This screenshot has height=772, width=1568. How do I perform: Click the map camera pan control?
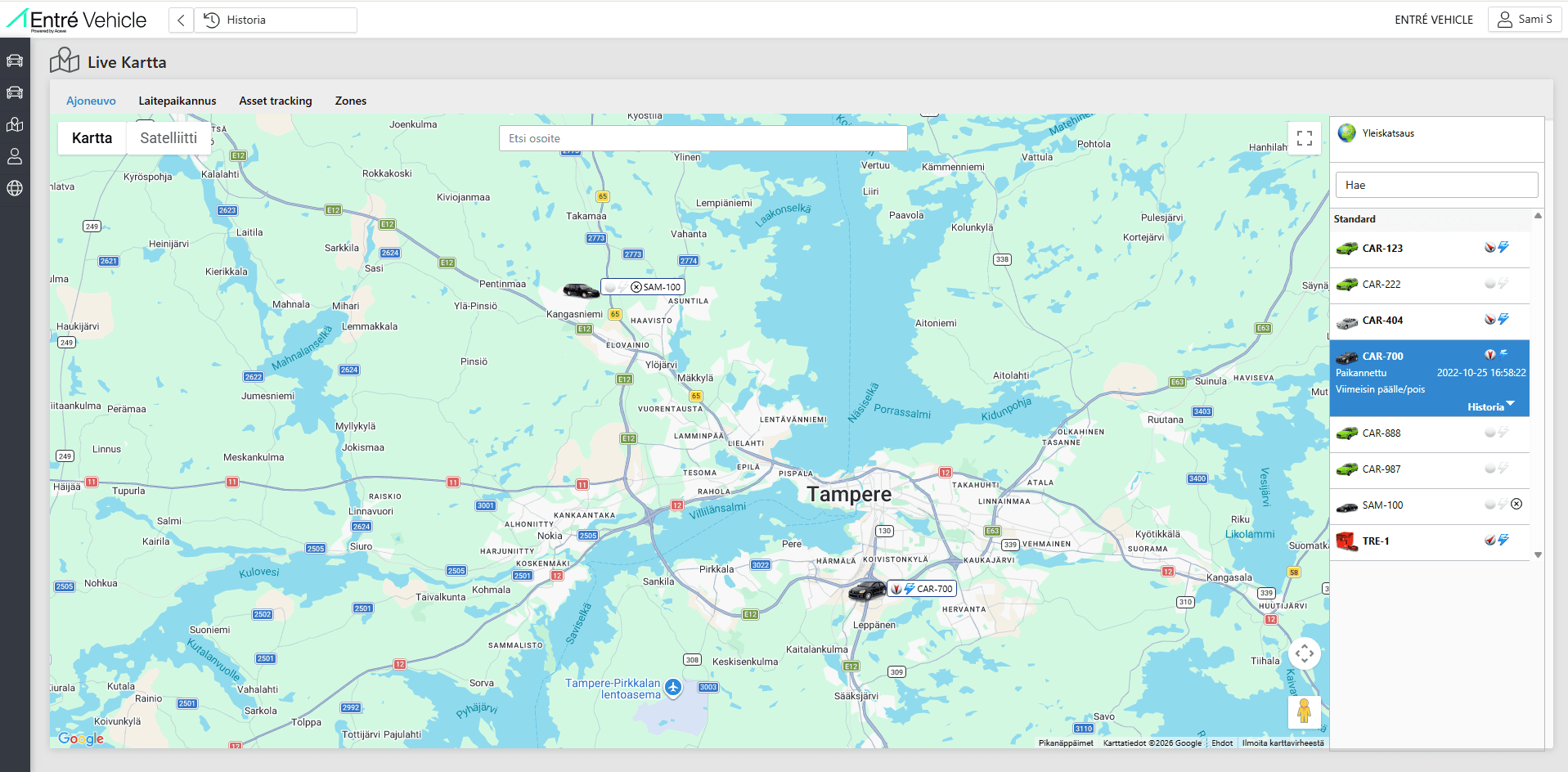coord(1305,653)
